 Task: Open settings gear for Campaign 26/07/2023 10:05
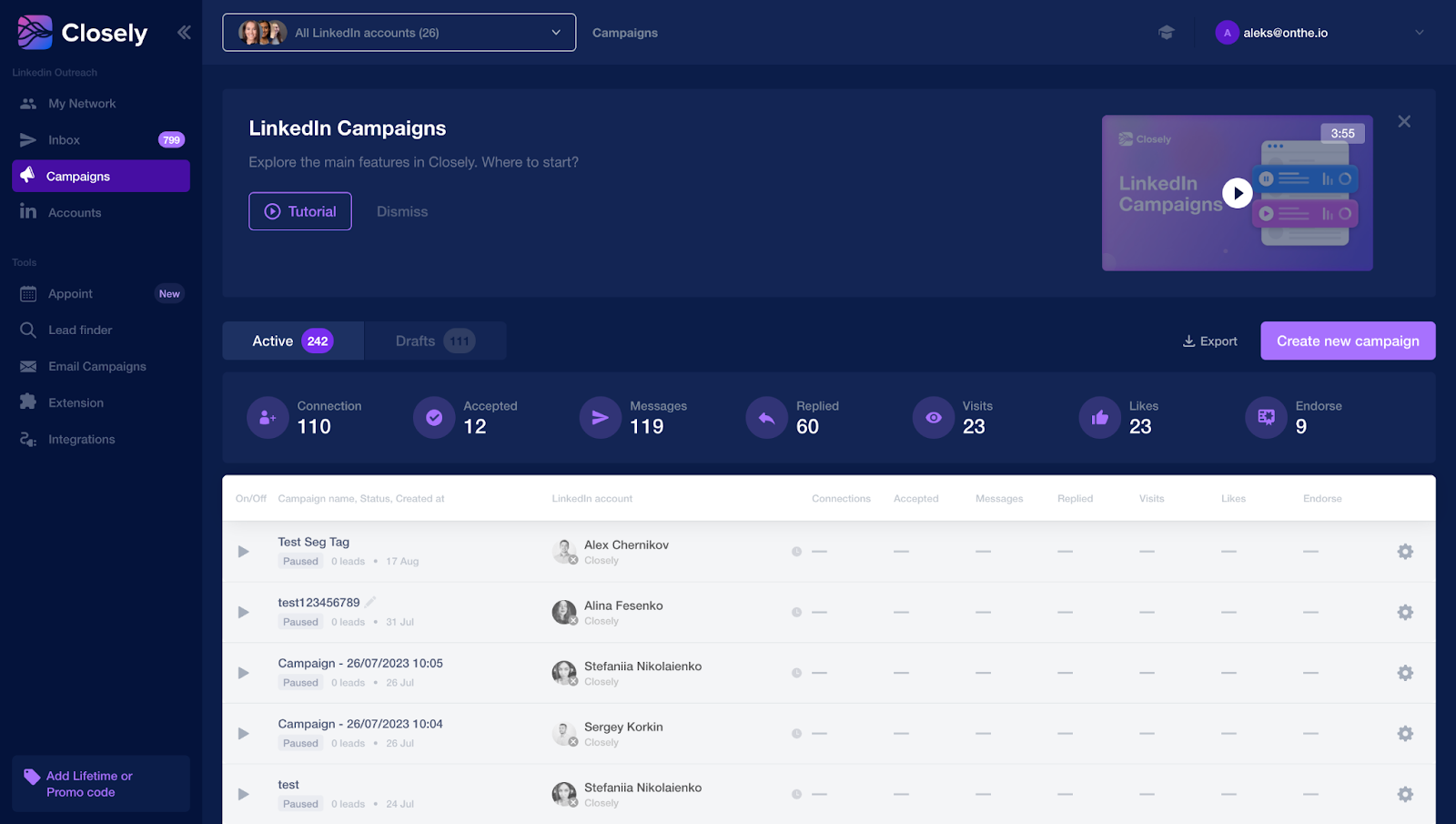[x=1405, y=673]
